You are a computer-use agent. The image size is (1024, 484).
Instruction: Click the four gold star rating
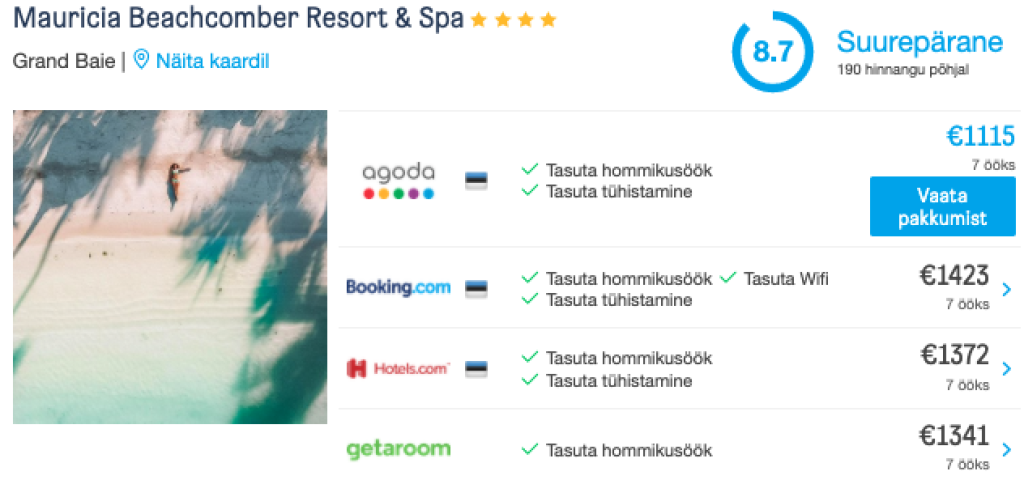pyautogui.click(x=513, y=20)
